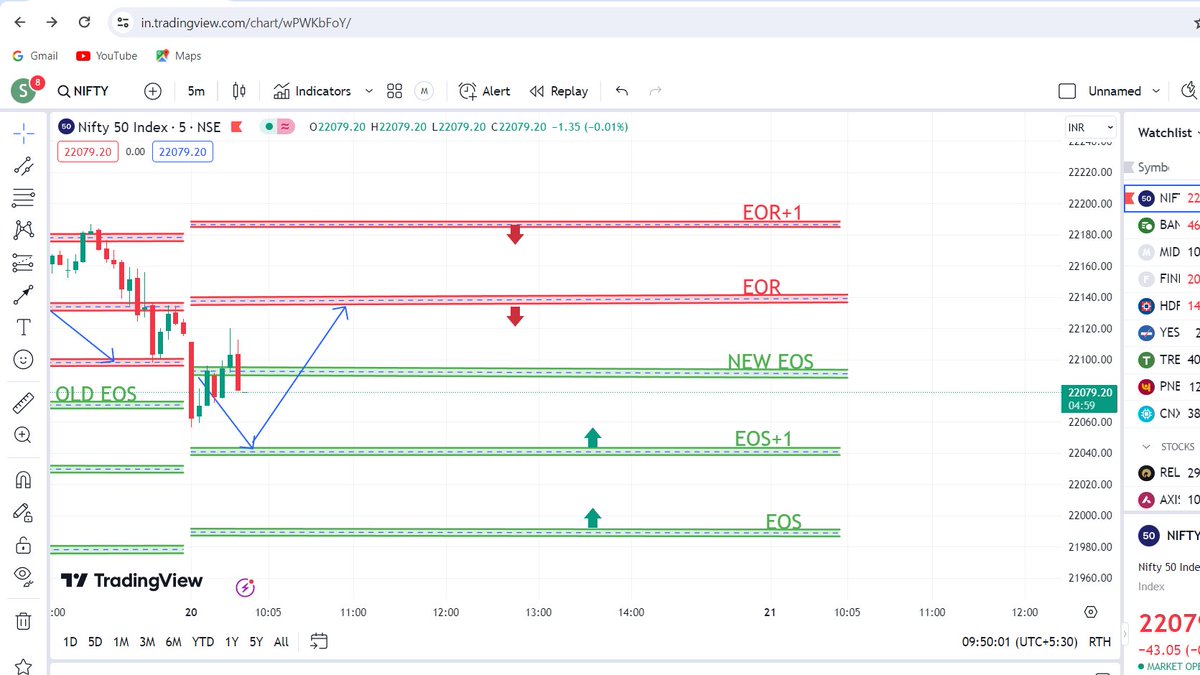Click the red flag marker beside Nifty 50 Index
This screenshot has width=1200, height=675.
pyautogui.click(x=236, y=127)
